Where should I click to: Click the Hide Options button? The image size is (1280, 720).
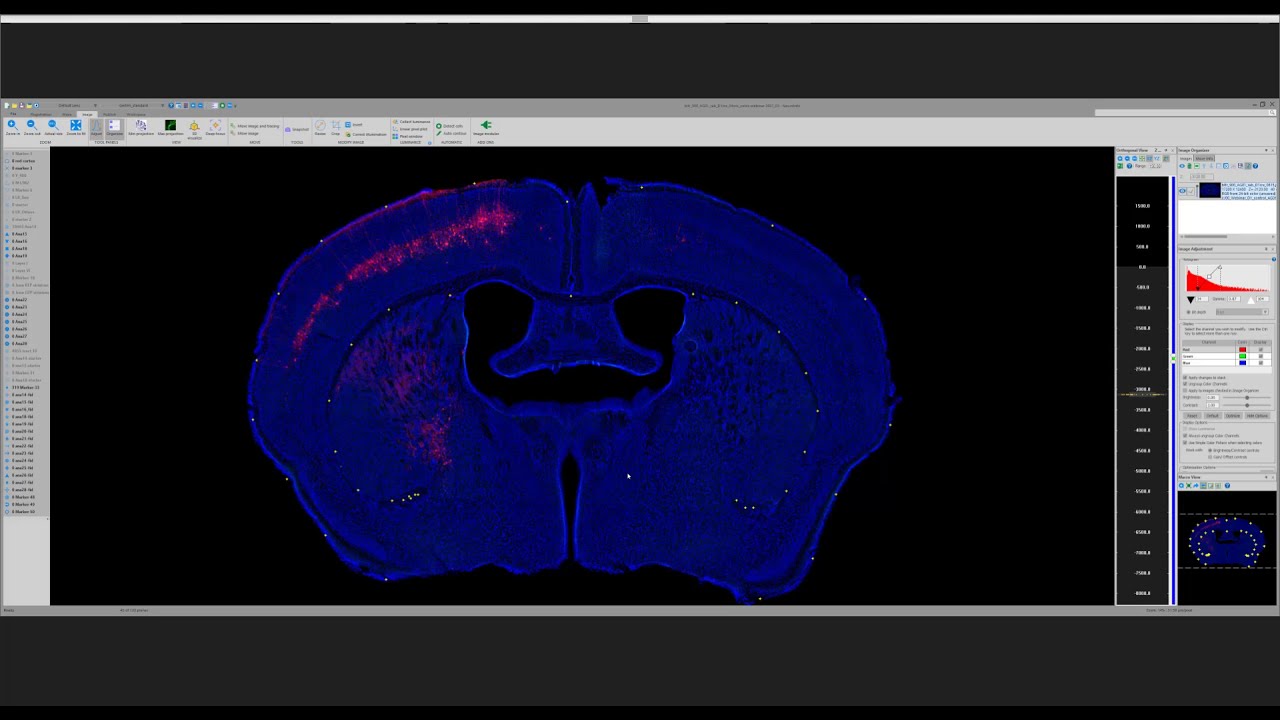(x=1257, y=416)
